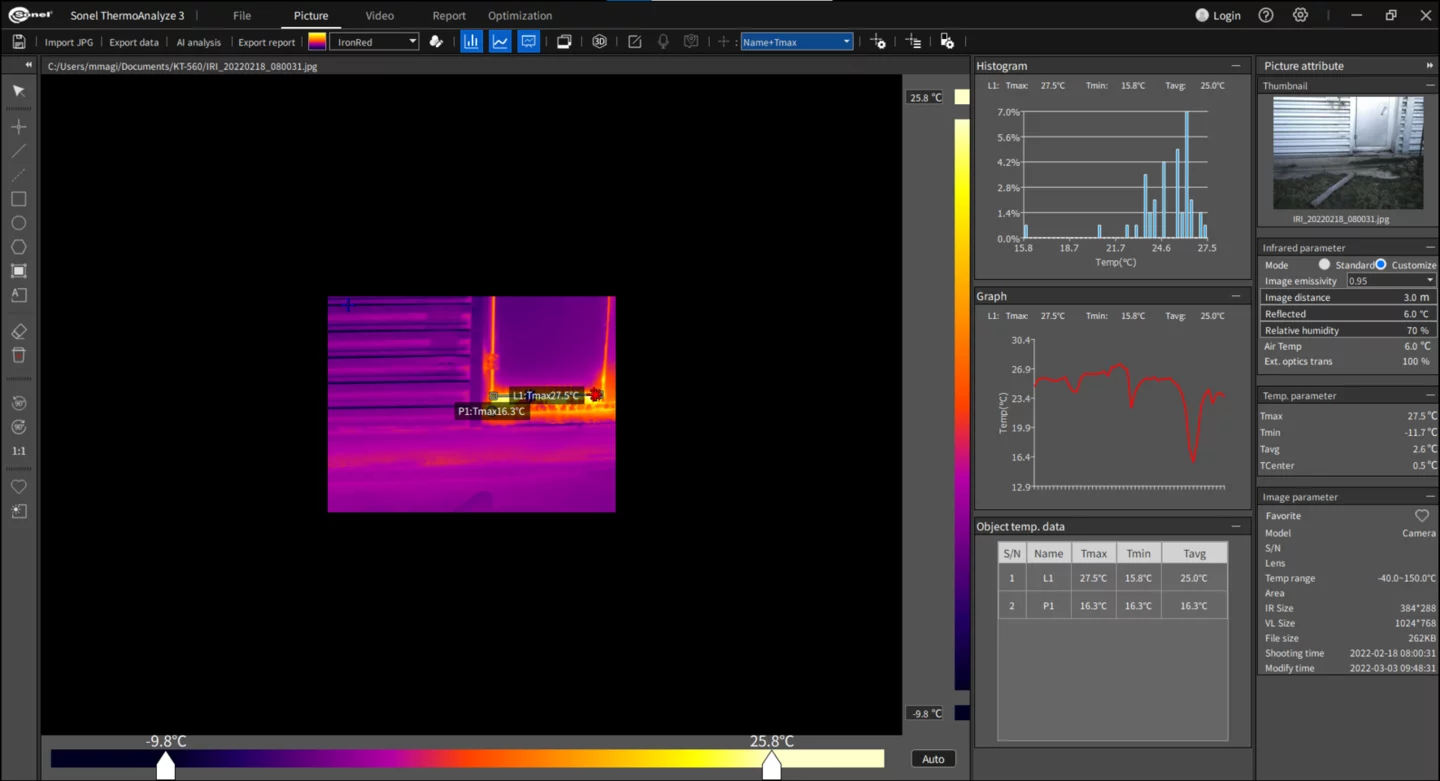Toggle the graph panel icon
Screen dimensions: 1440x781
pos(500,42)
